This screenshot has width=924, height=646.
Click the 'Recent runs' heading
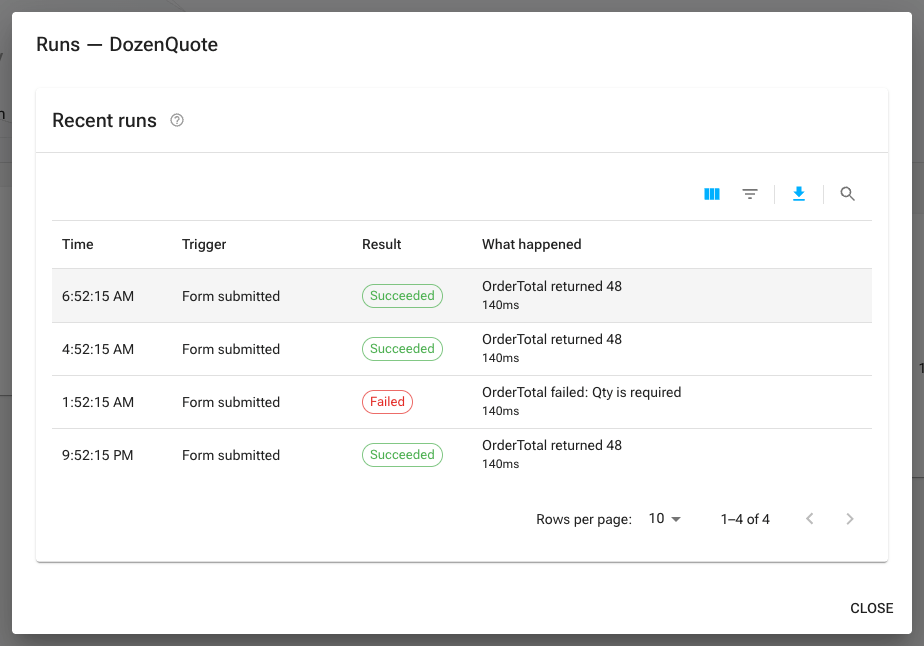tap(104, 120)
